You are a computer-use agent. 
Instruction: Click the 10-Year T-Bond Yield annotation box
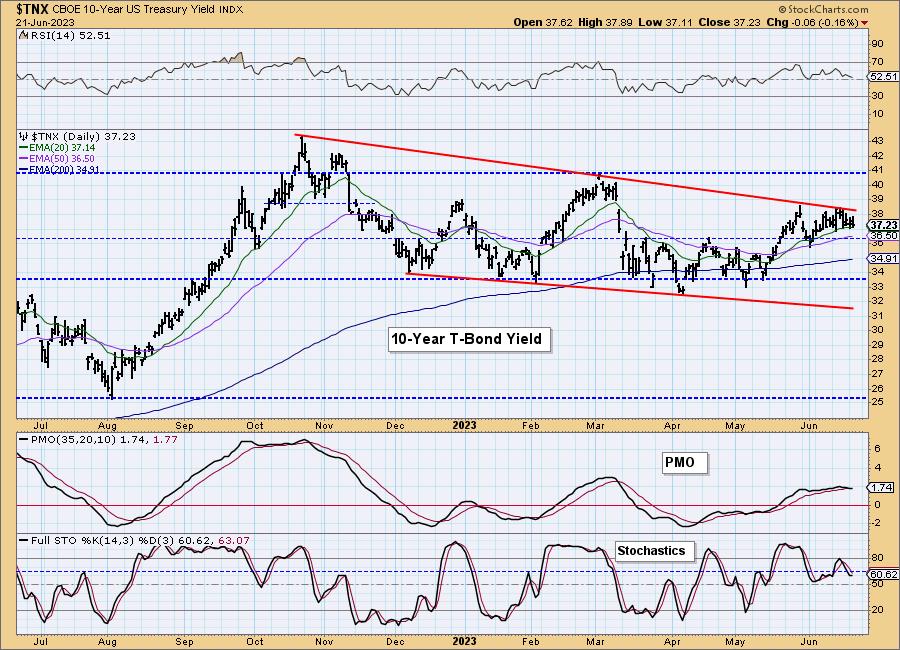click(x=469, y=339)
